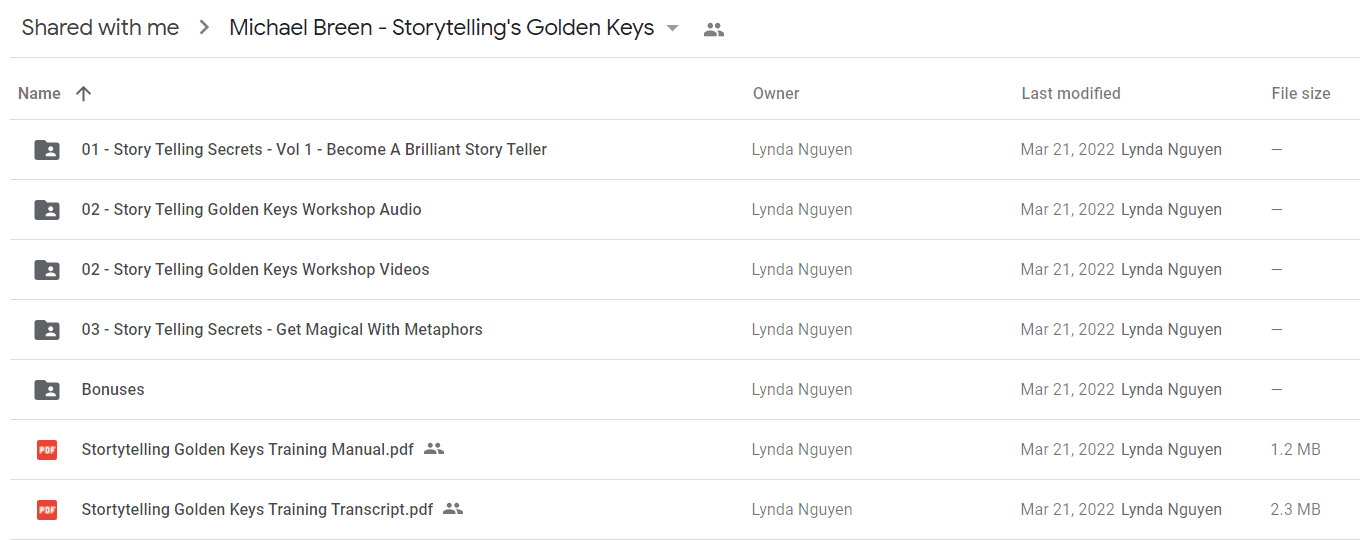Select the folder icon beside Workshop Videos

point(47,270)
